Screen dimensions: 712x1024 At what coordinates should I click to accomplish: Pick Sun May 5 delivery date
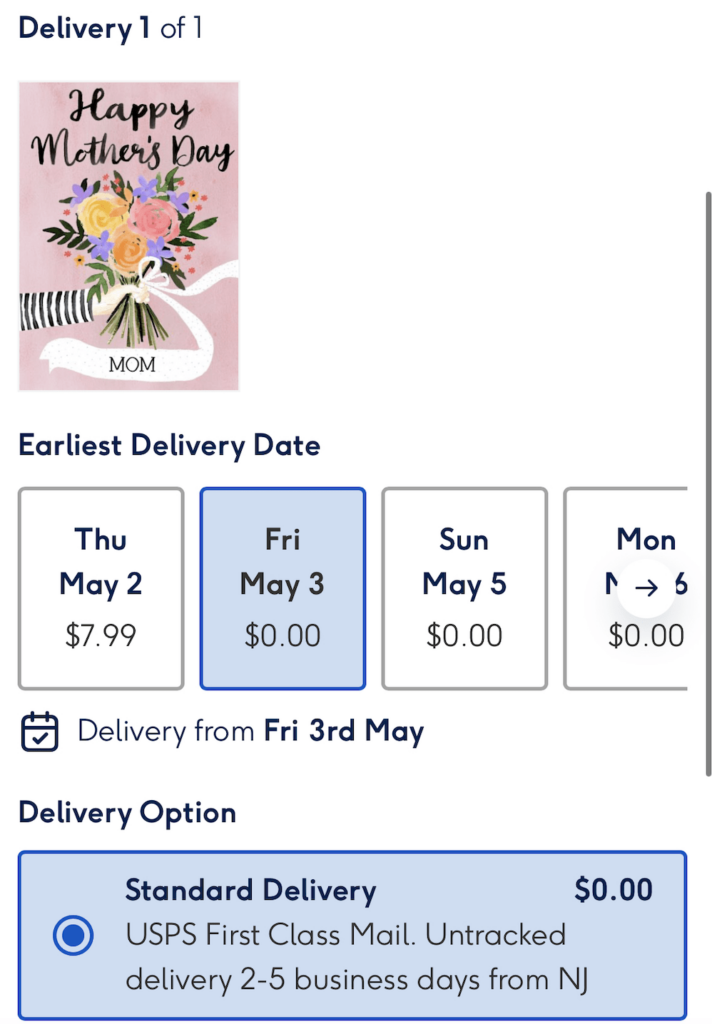pyautogui.click(x=464, y=588)
